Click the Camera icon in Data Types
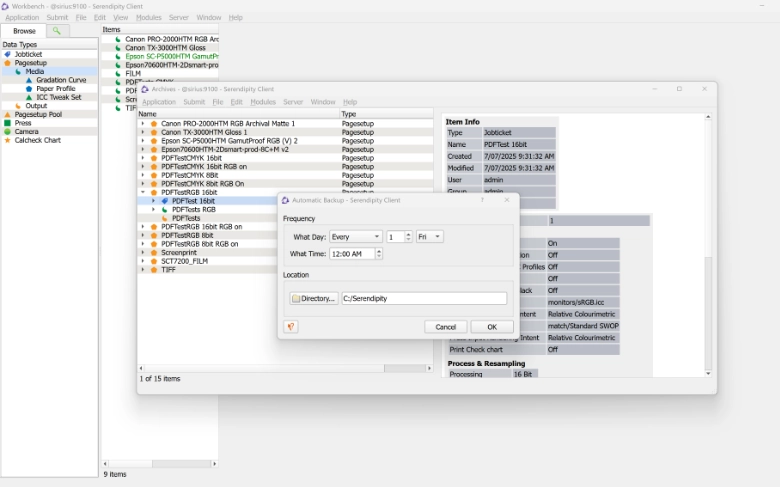Screen dimensions: 780x487 click(8, 132)
